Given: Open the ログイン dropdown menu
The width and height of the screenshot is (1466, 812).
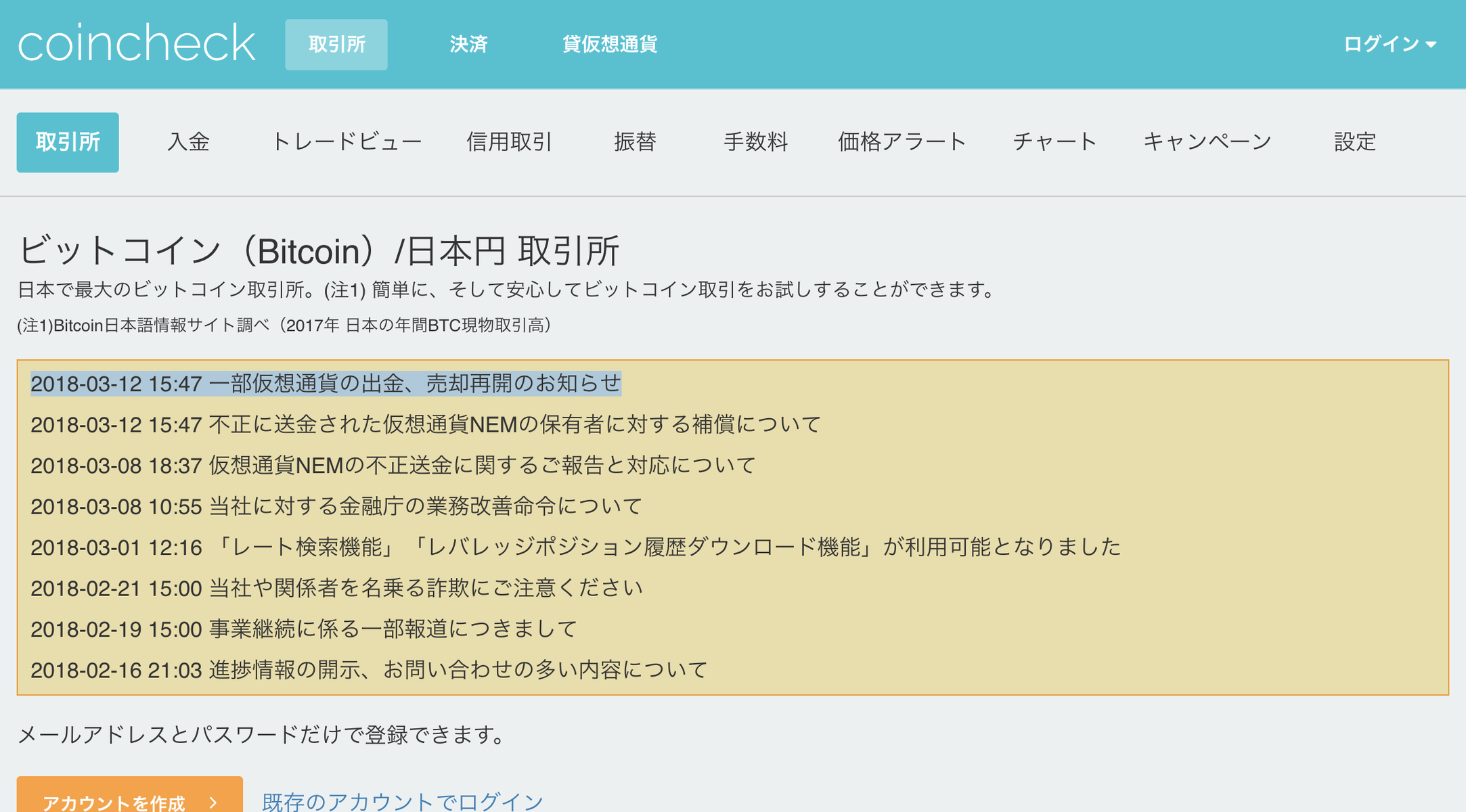Looking at the screenshot, I should [1389, 44].
